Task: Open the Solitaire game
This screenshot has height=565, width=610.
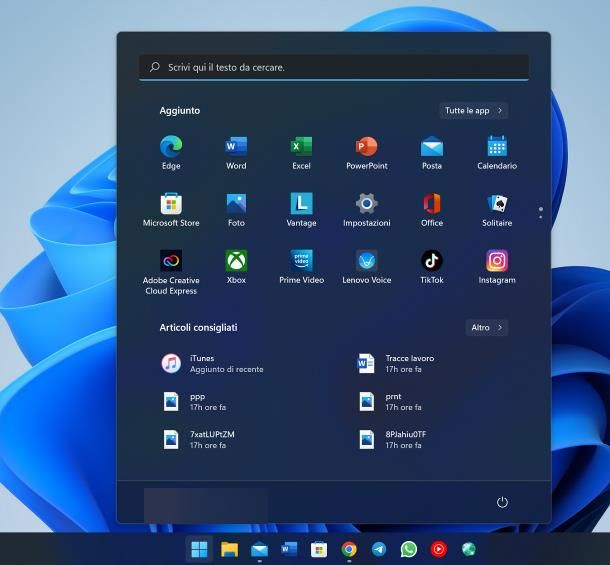Action: 497,209
